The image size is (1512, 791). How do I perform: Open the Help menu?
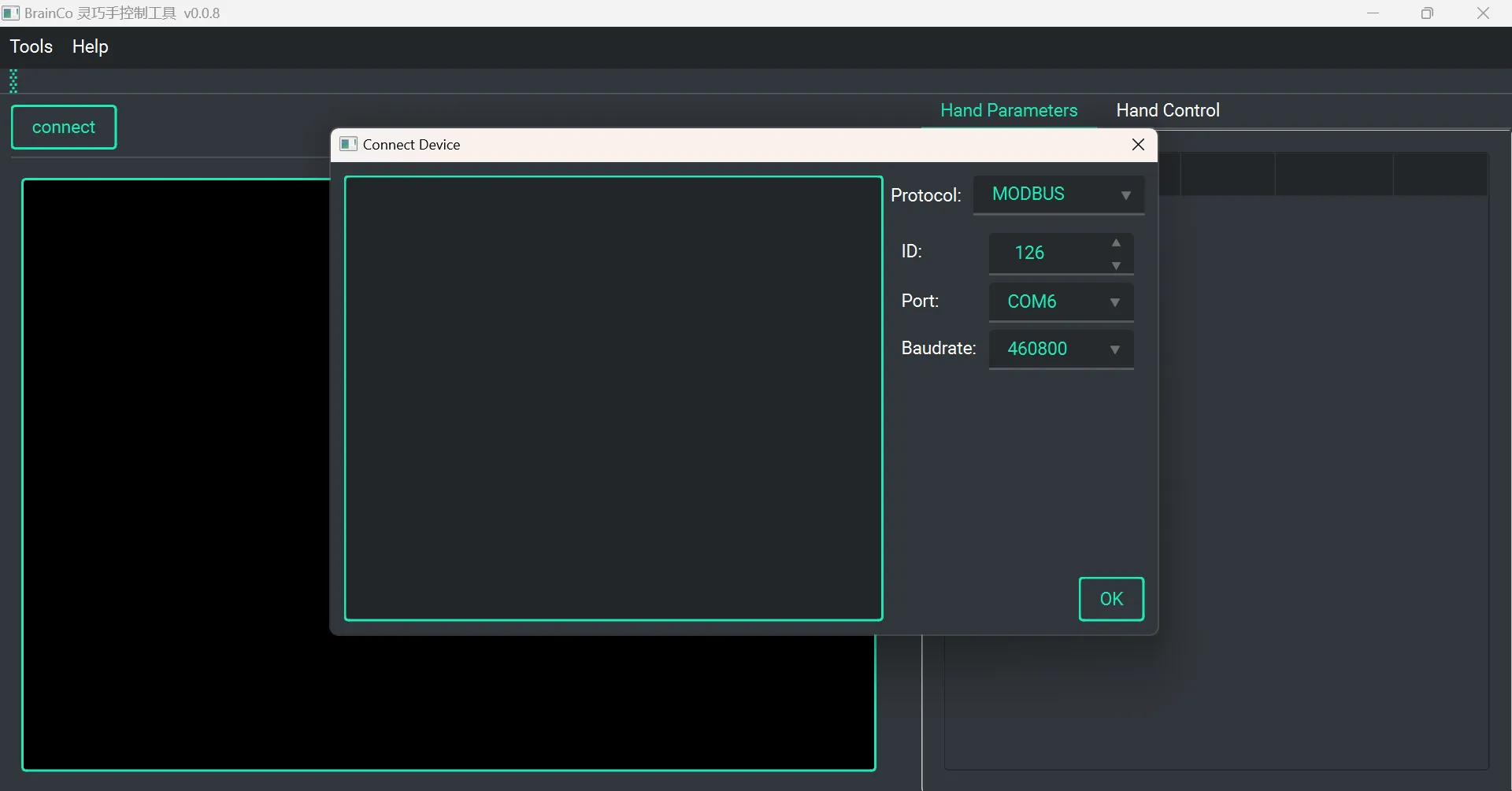pyautogui.click(x=90, y=46)
